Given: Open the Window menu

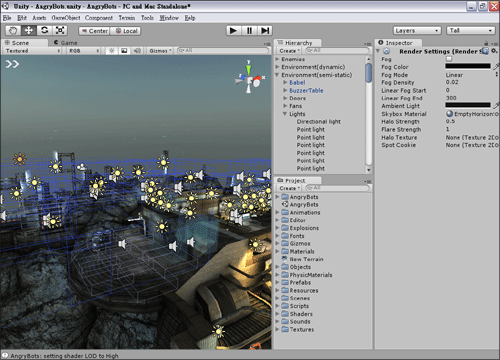Looking at the screenshot, I should tap(169, 18).
